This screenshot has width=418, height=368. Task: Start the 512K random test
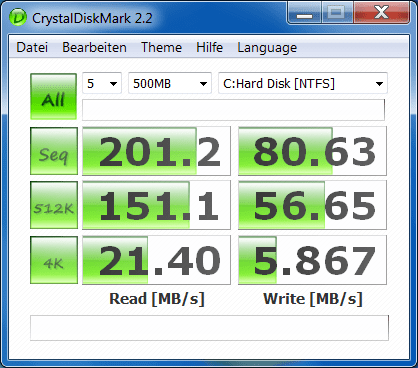click(x=54, y=205)
